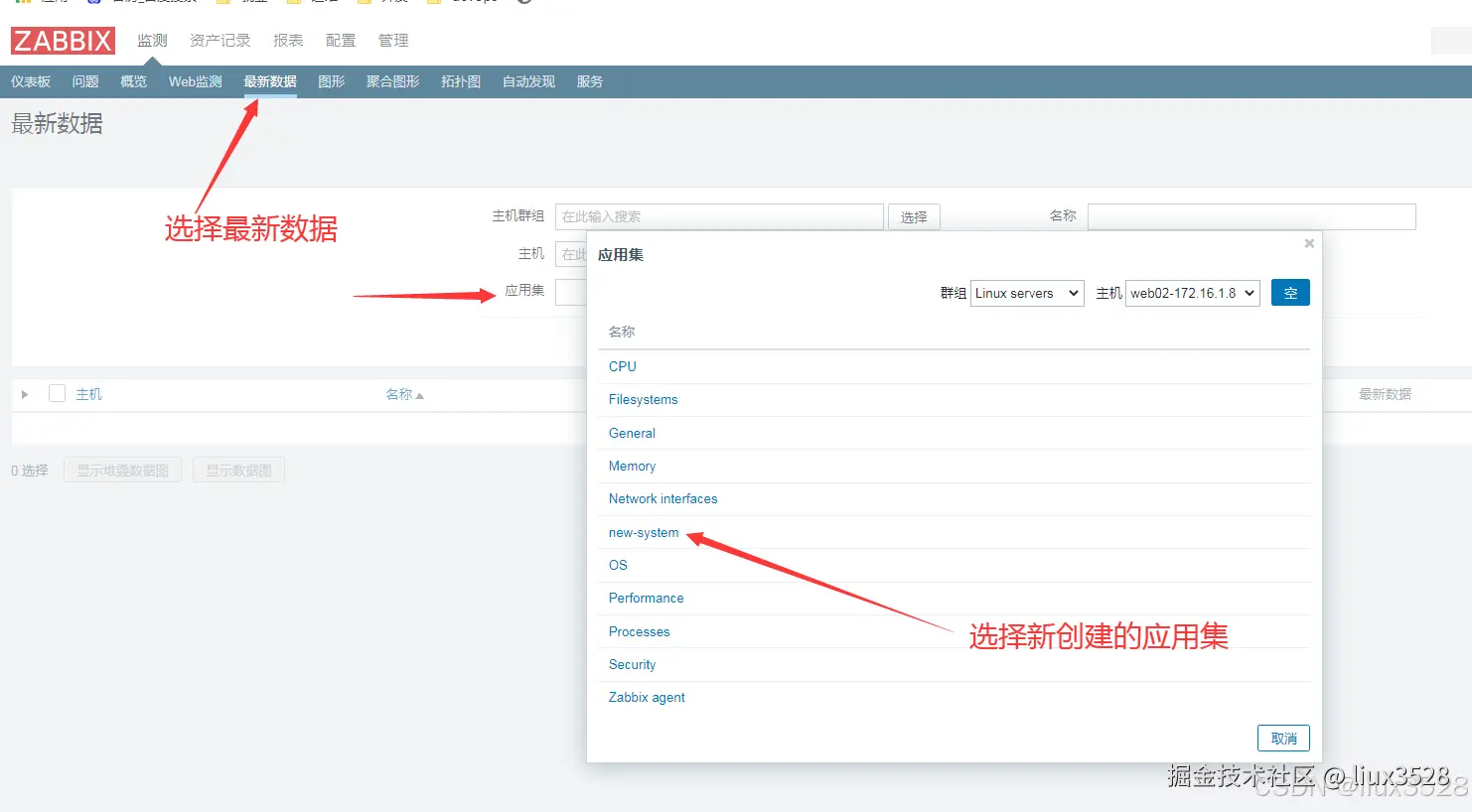
Task: Go to the 拓扑图 submenu
Action: pyautogui.click(x=461, y=81)
